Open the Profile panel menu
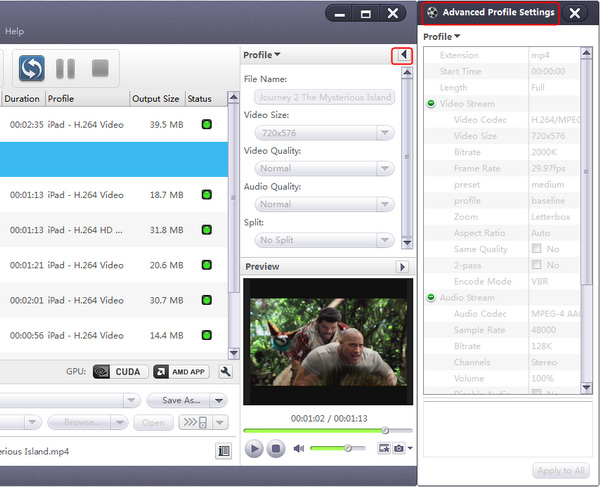 [263, 55]
